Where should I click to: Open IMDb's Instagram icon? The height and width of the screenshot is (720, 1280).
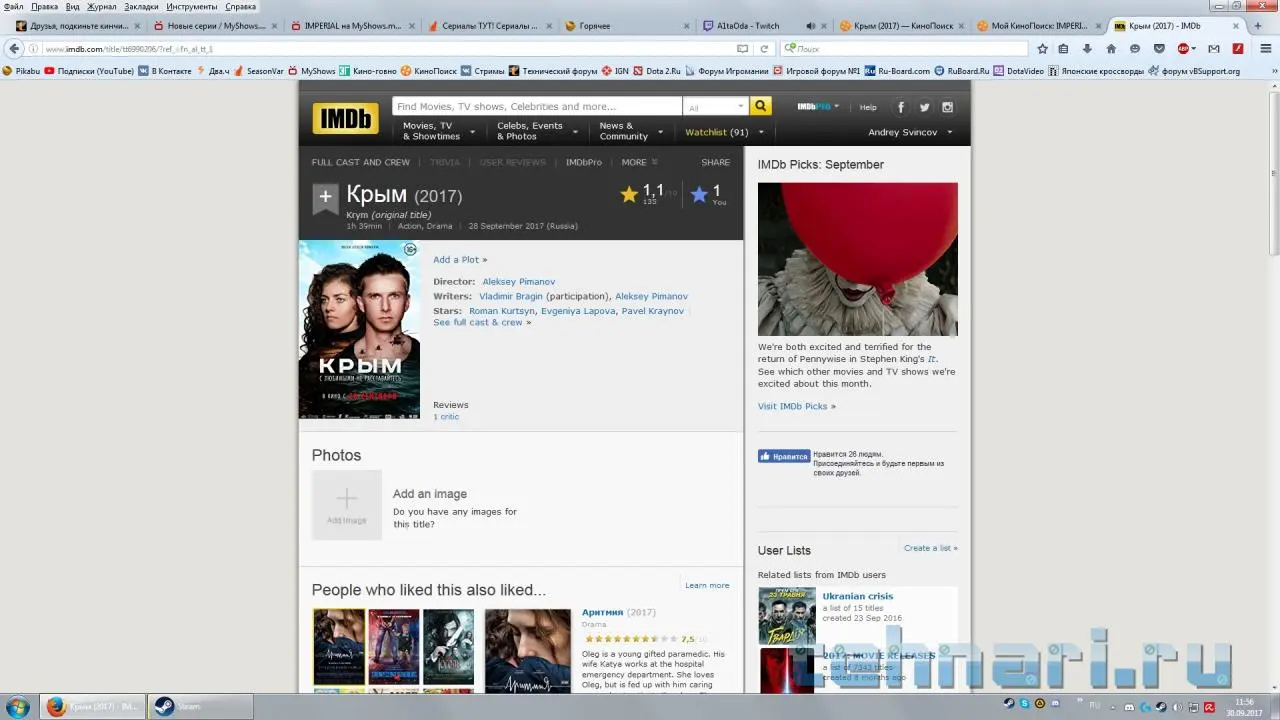pyautogui.click(x=947, y=107)
